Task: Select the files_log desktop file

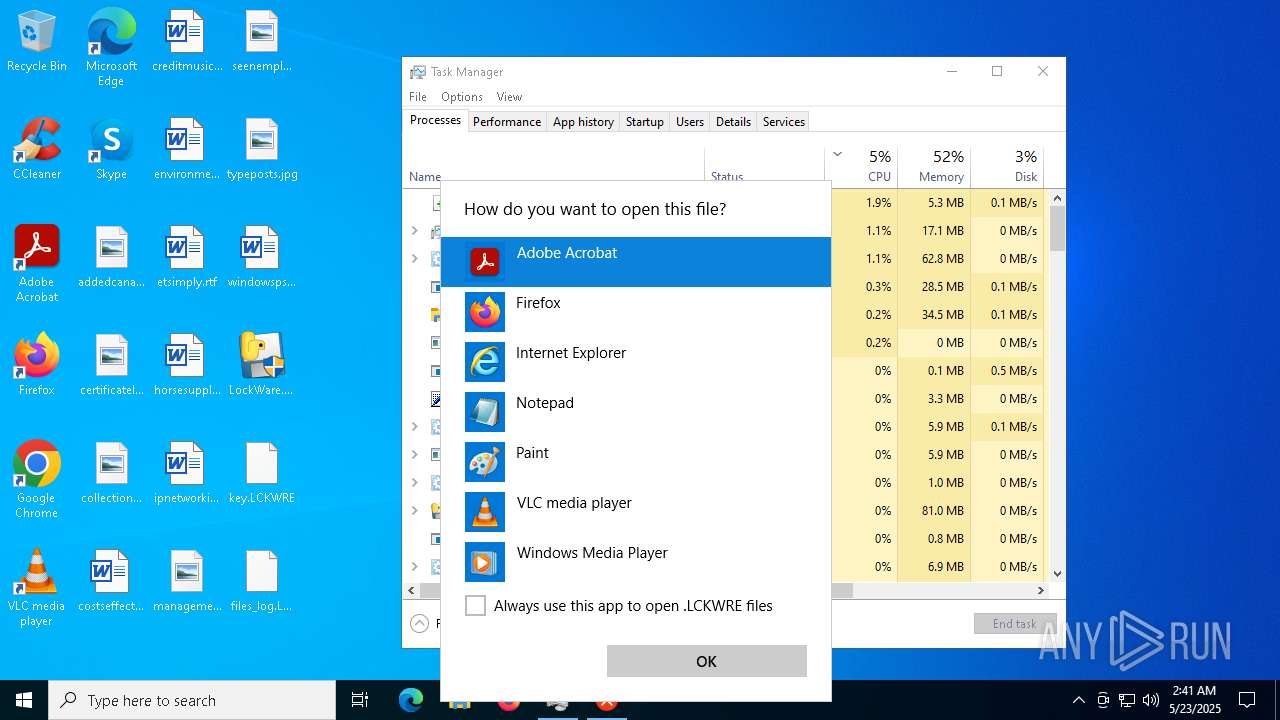Action: pyautogui.click(x=261, y=581)
